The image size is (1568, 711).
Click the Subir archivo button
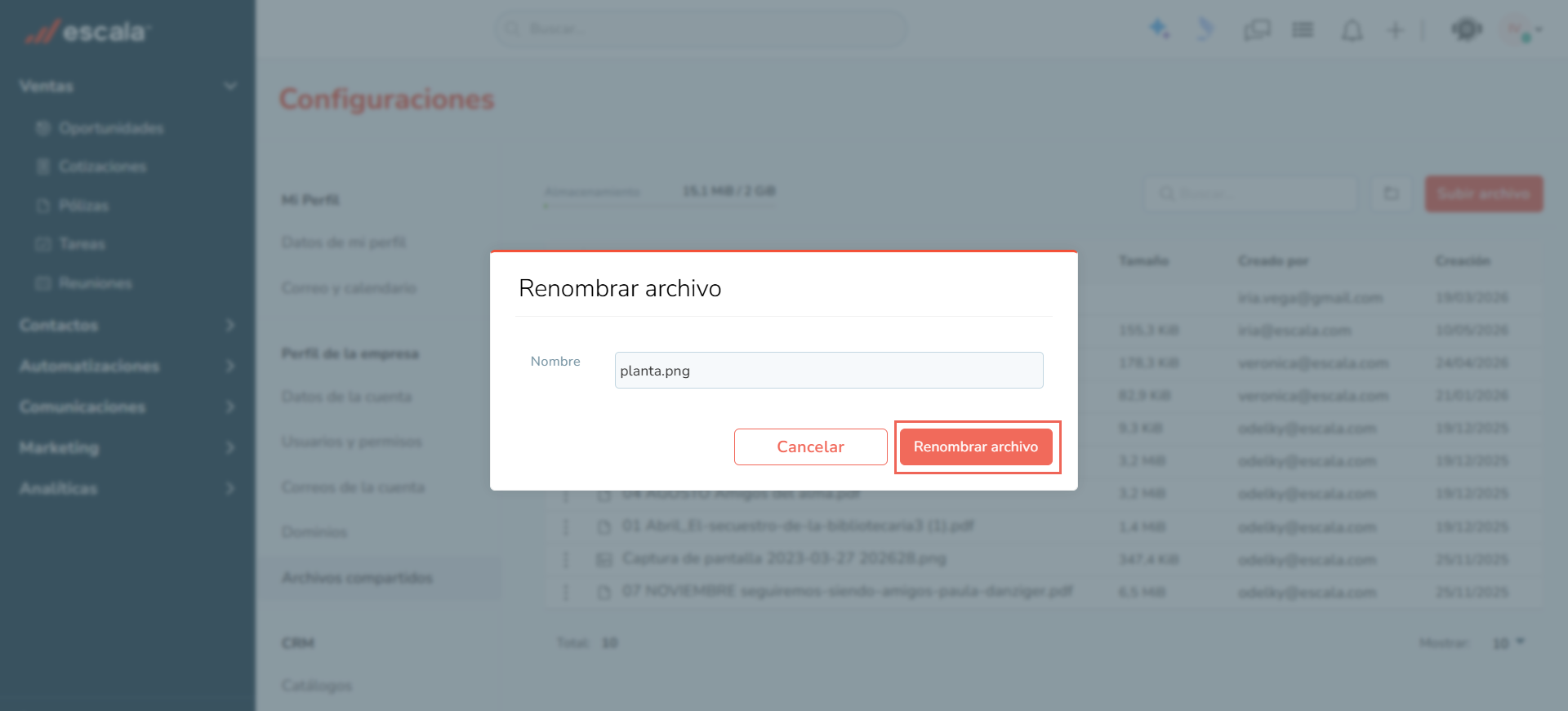tap(1484, 193)
